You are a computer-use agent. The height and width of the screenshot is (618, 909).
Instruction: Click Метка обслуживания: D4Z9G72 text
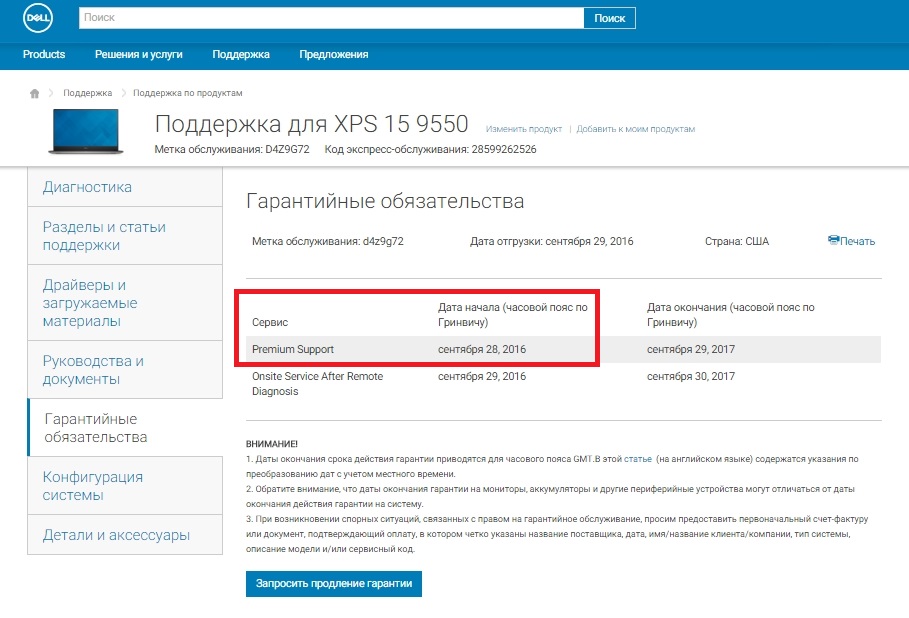(232, 150)
